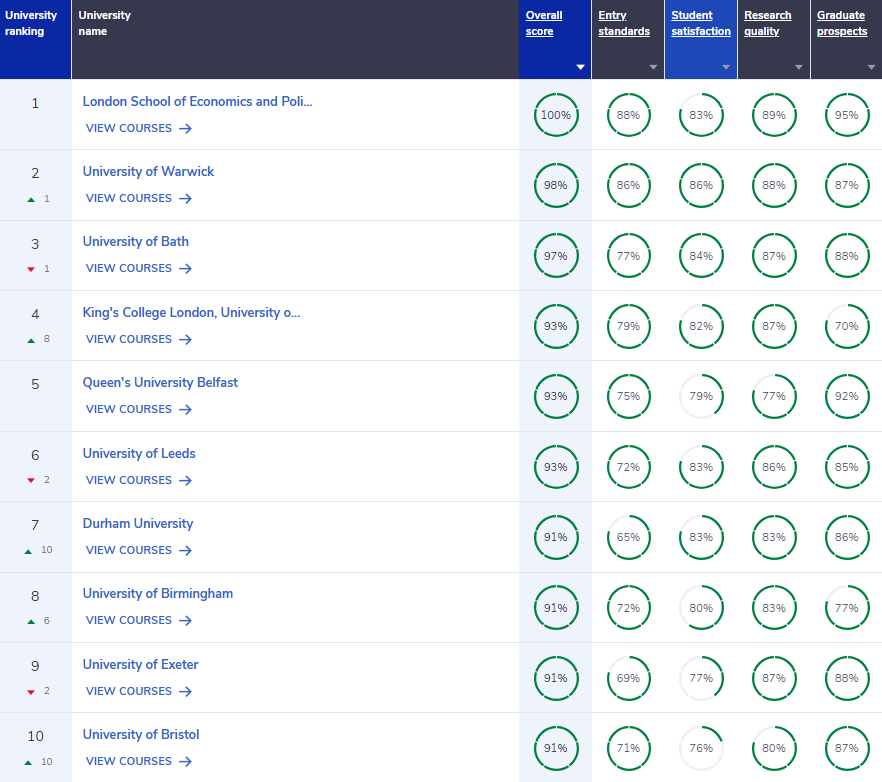View courses for University of Bristol

click(x=139, y=761)
